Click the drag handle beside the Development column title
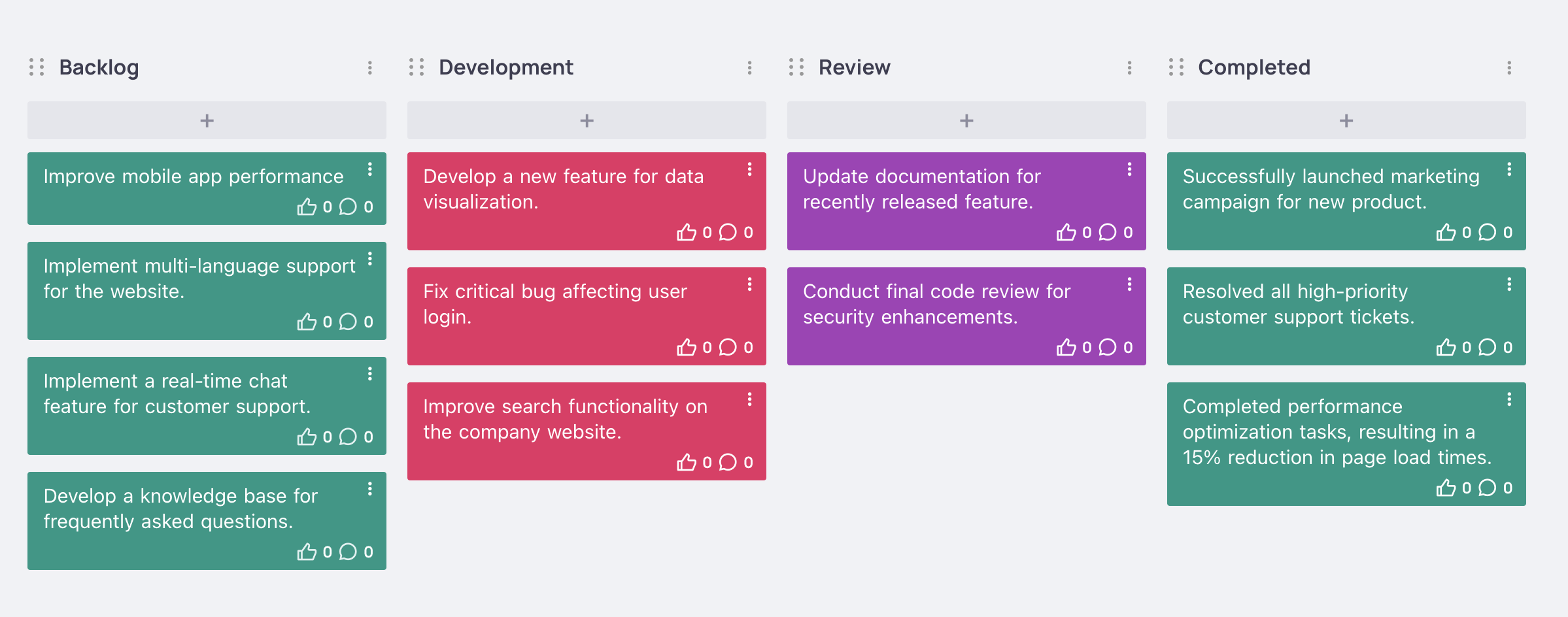This screenshot has width=1568, height=617. 417,66
